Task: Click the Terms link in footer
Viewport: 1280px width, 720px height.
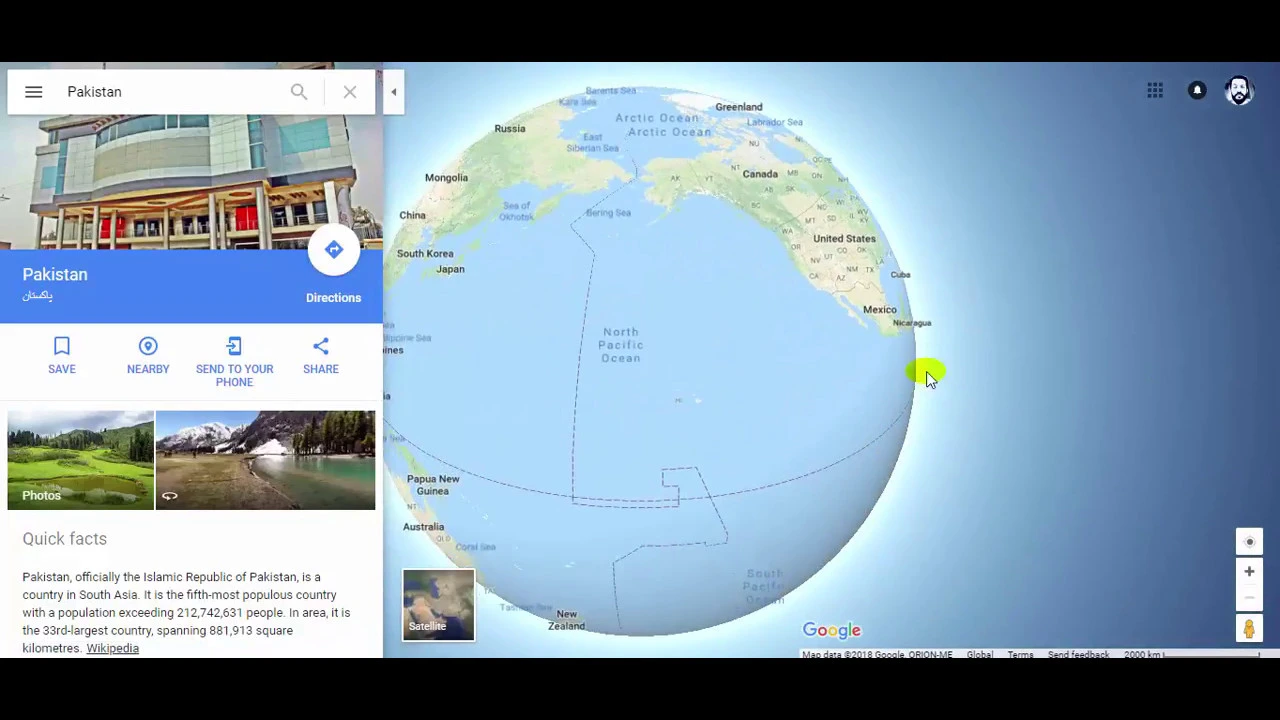Action: (x=1020, y=655)
